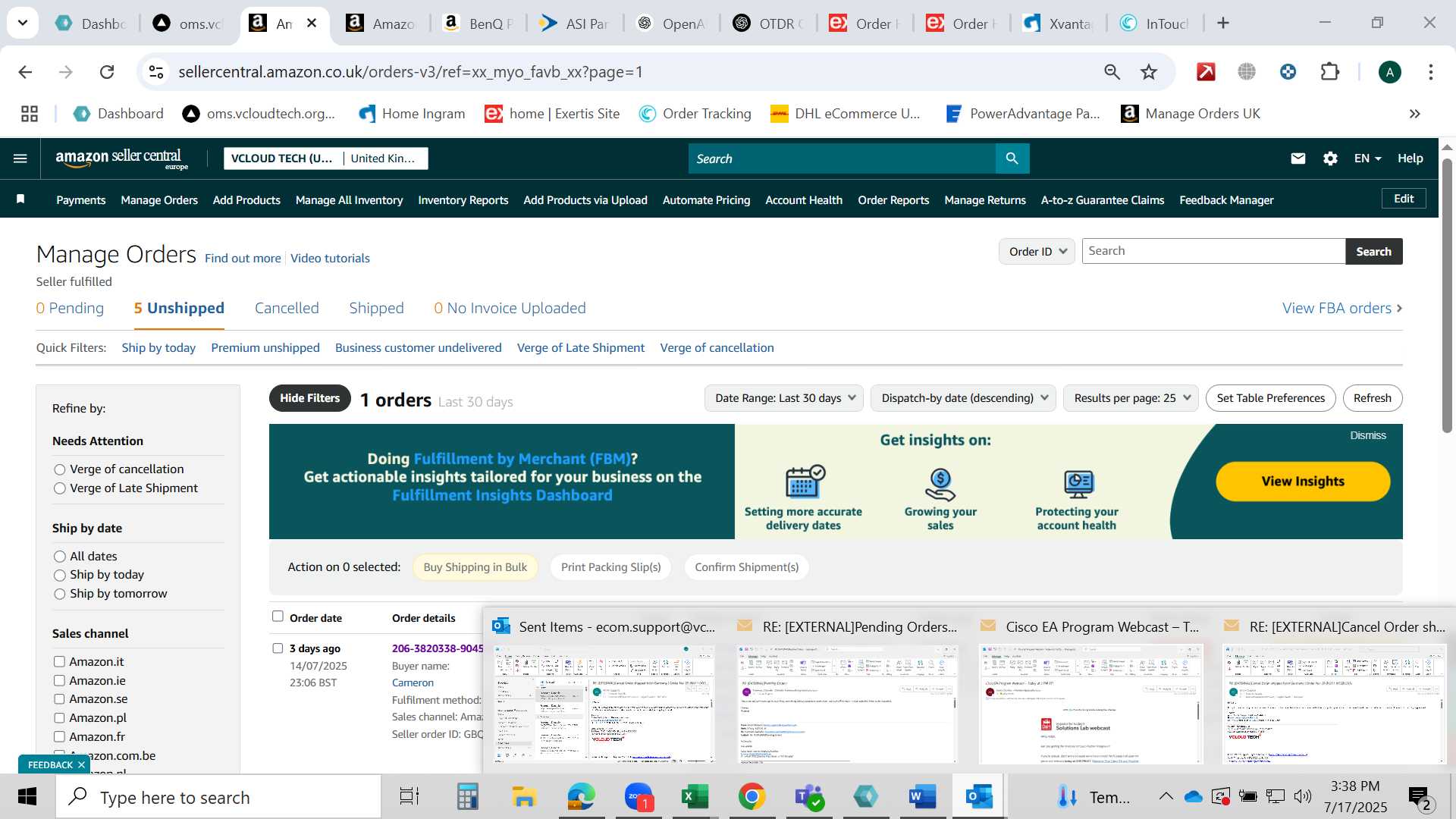Image resolution: width=1456 pixels, height=819 pixels.
Task: Open Outlook from the taskbar
Action: 979,797
